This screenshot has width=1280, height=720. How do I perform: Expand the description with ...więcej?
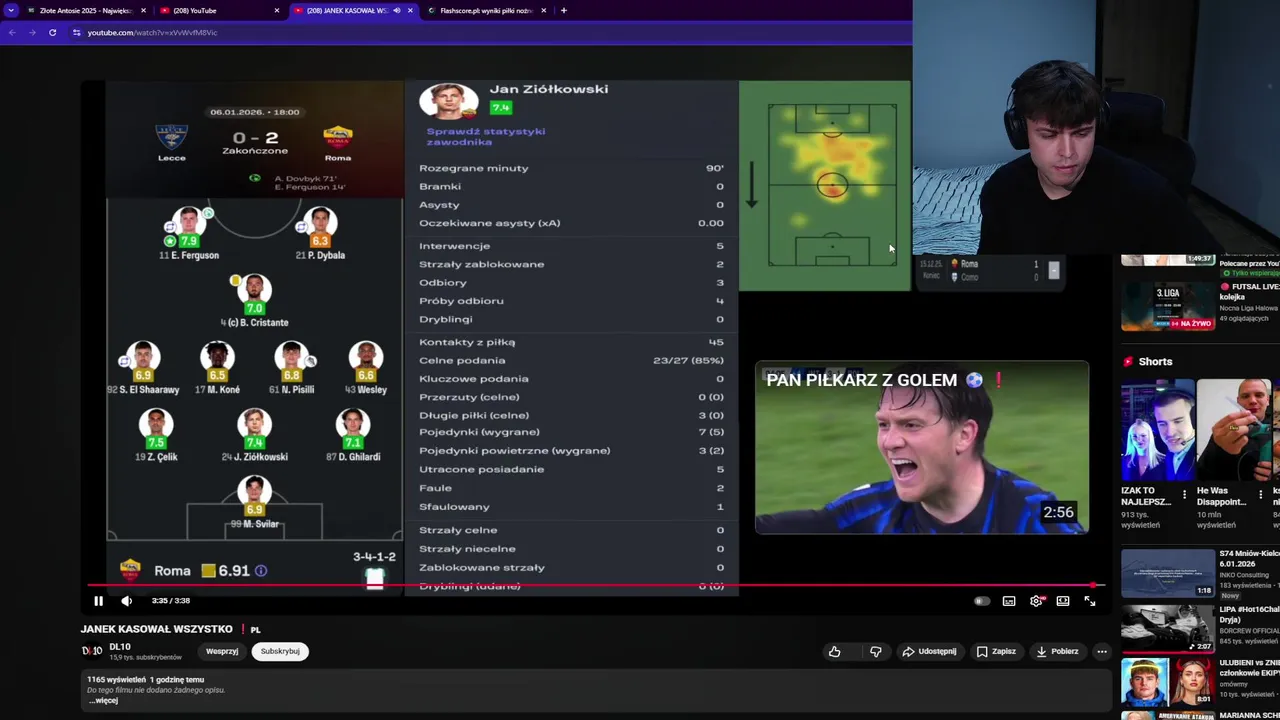(x=103, y=700)
